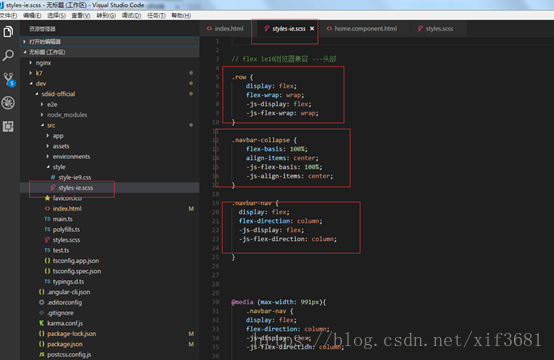This screenshot has width=554, height=360.
Task: Click the @media max-width rule line
Action: point(279,302)
